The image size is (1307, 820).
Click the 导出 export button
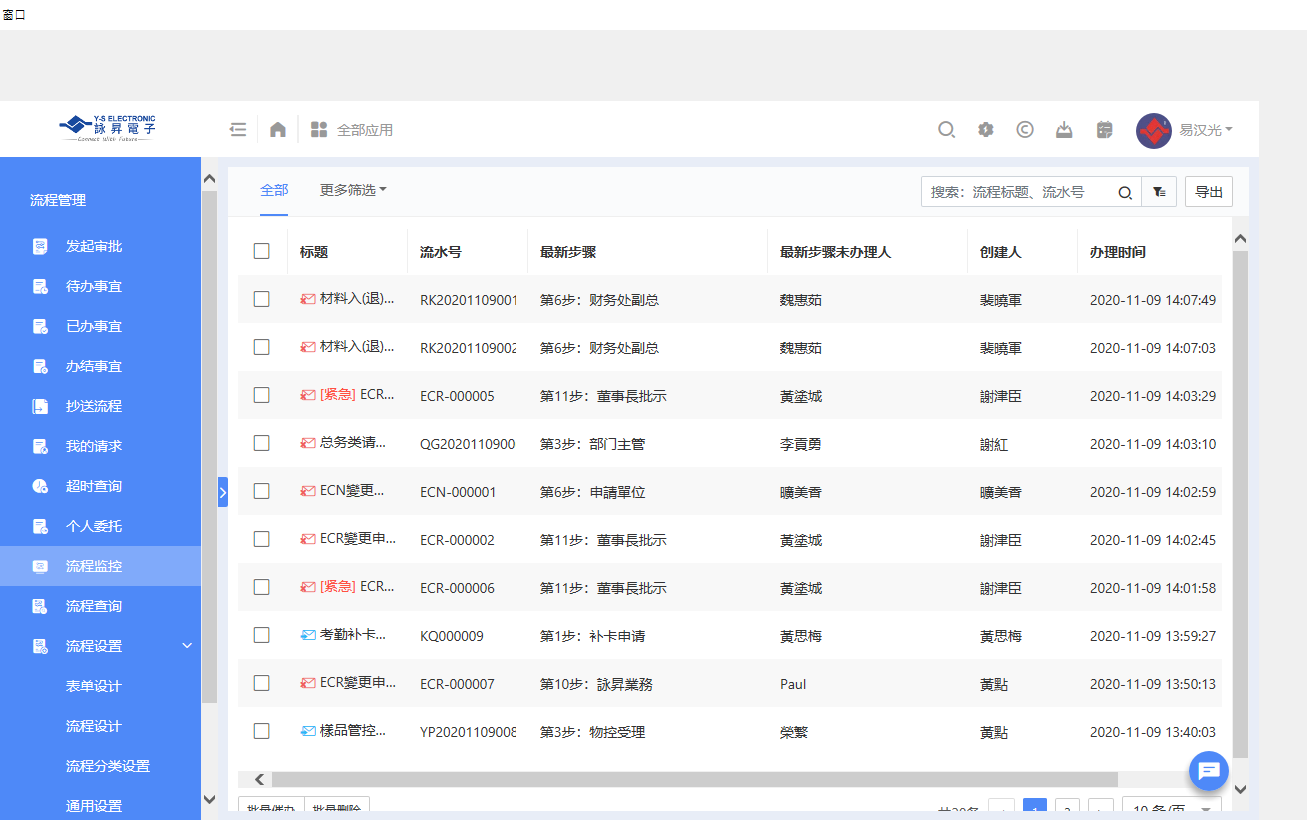1209,192
